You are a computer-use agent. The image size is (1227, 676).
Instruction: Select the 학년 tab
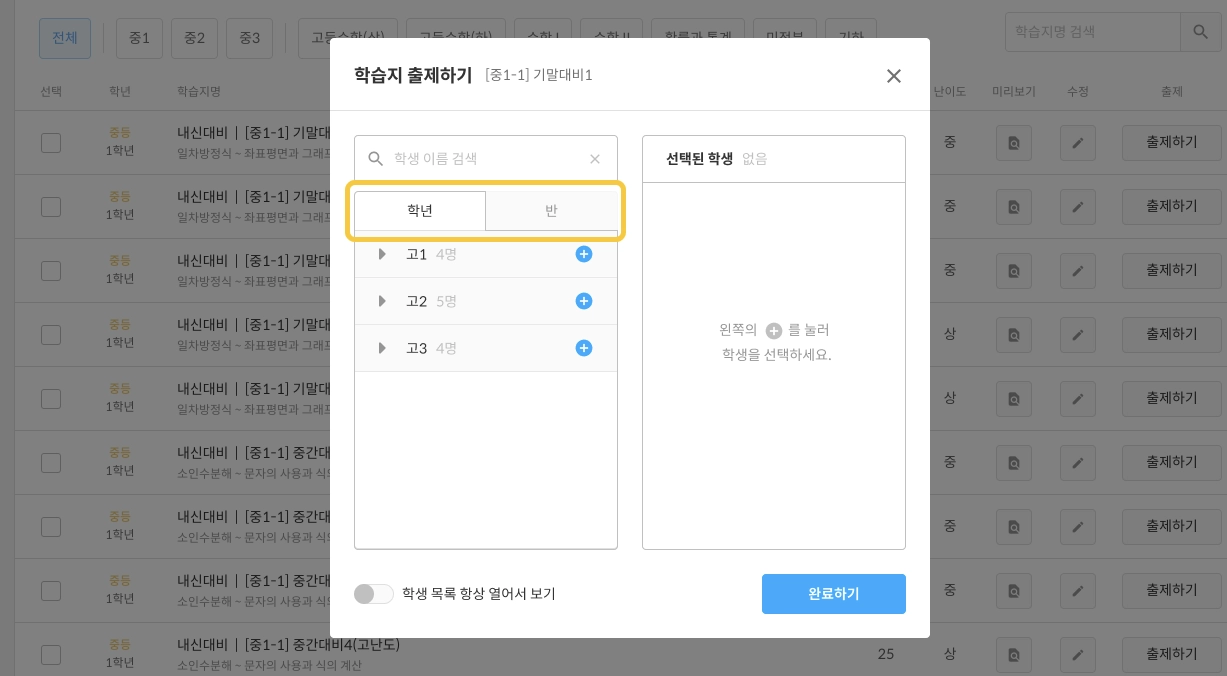tap(420, 211)
